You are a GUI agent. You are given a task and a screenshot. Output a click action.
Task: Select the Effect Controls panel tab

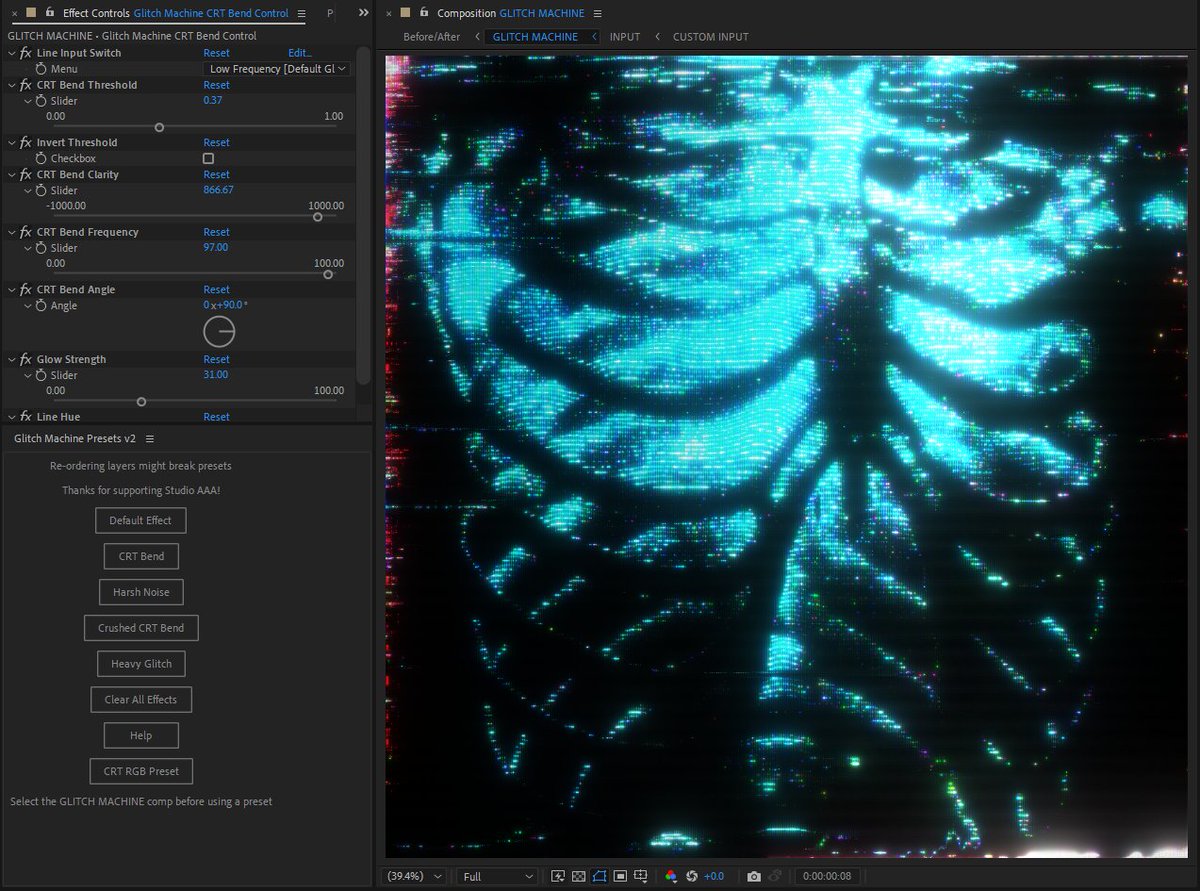pos(176,14)
